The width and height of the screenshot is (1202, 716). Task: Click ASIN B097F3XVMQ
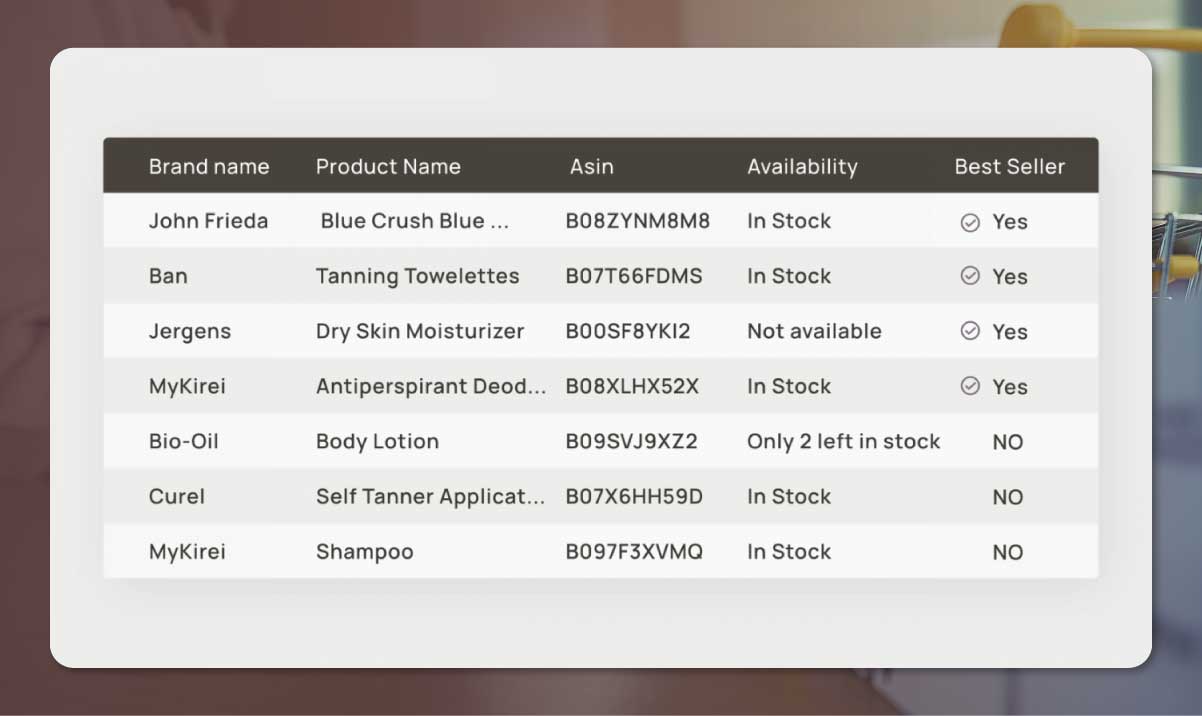pyautogui.click(x=635, y=551)
